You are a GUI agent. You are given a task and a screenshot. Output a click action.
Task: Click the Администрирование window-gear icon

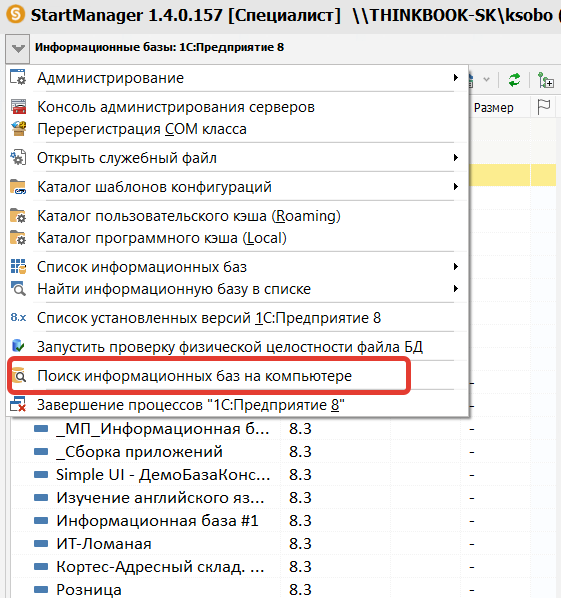coord(18,77)
